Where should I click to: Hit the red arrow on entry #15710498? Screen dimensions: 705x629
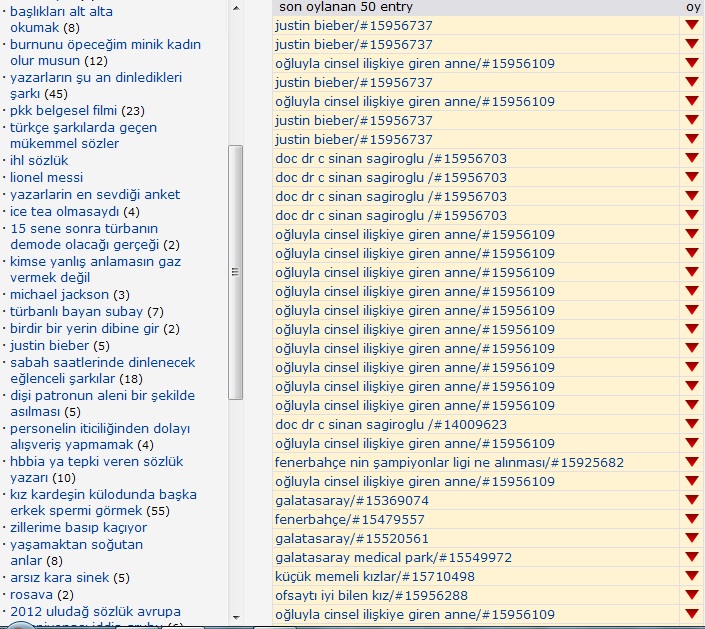coord(691,576)
